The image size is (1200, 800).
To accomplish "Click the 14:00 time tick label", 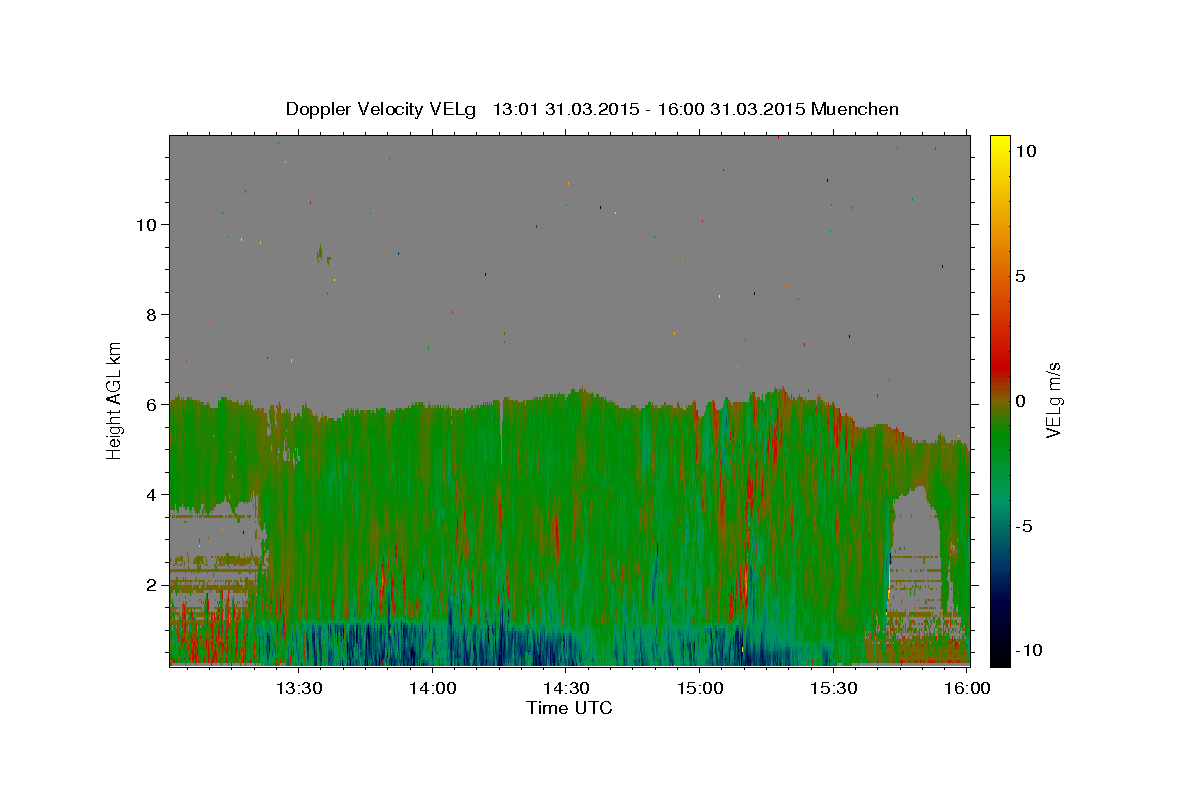I will coord(432,688).
